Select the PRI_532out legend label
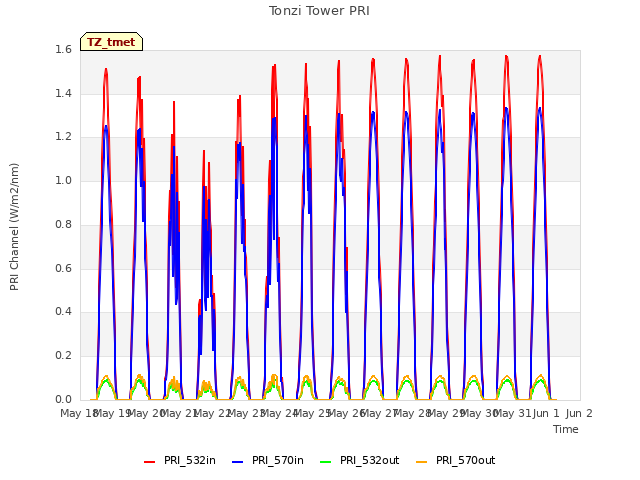This screenshot has width=640, height=480. point(370,460)
